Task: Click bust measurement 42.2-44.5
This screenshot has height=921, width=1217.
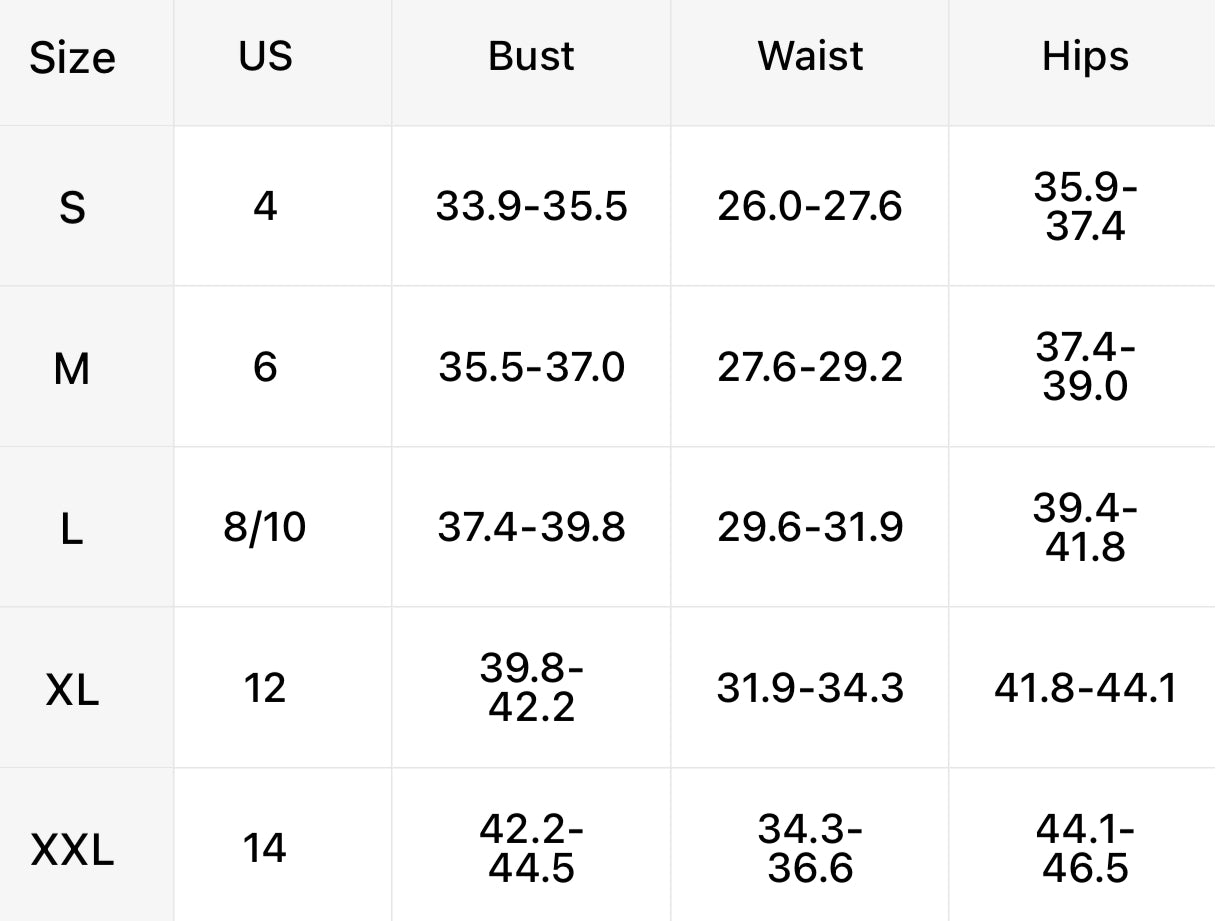Action: [x=531, y=848]
